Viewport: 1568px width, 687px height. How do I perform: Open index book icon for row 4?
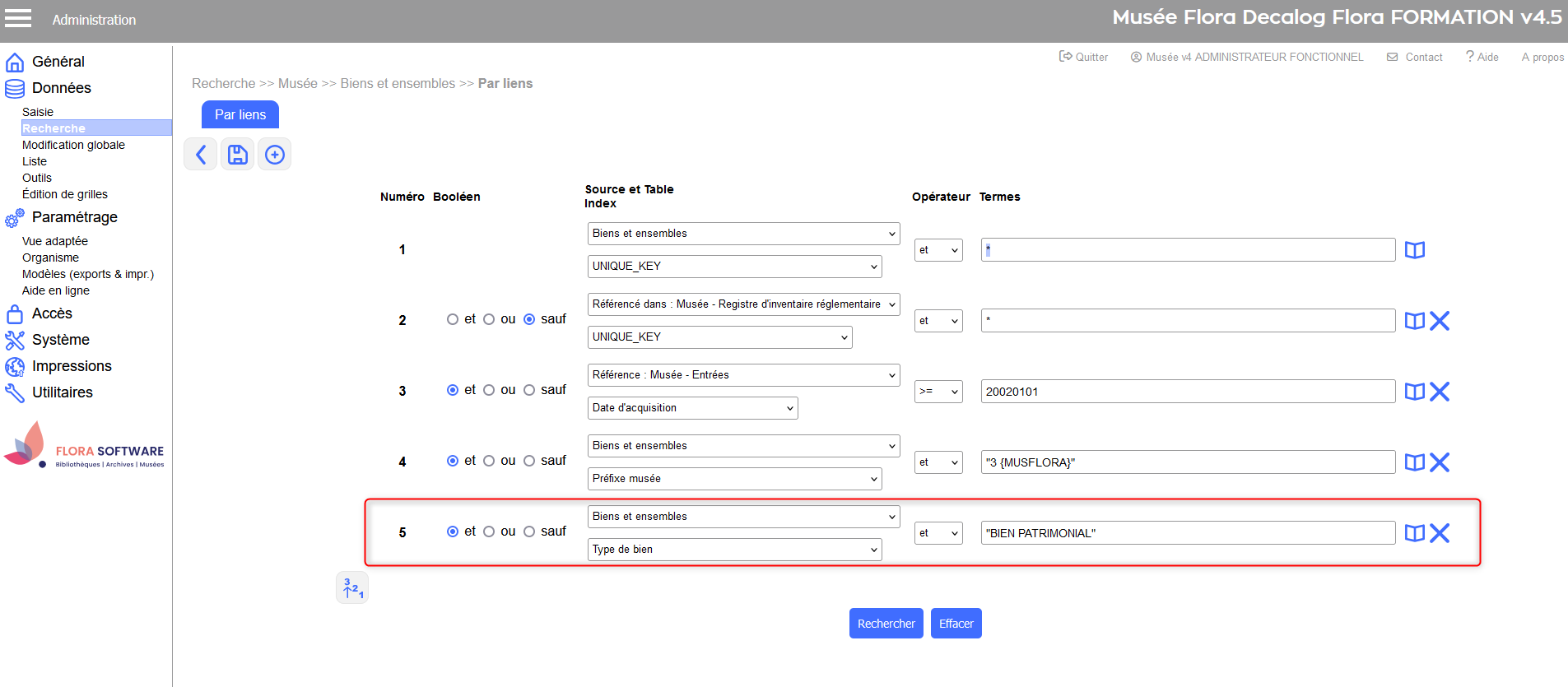click(1414, 462)
